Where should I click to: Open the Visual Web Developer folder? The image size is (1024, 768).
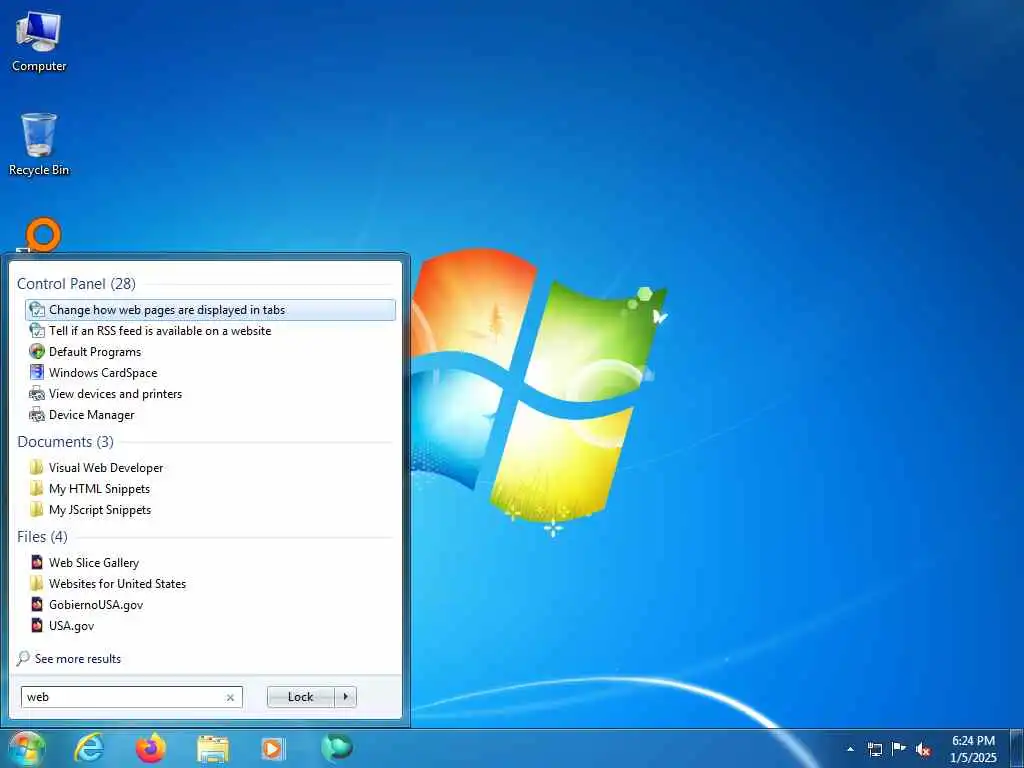210,468
